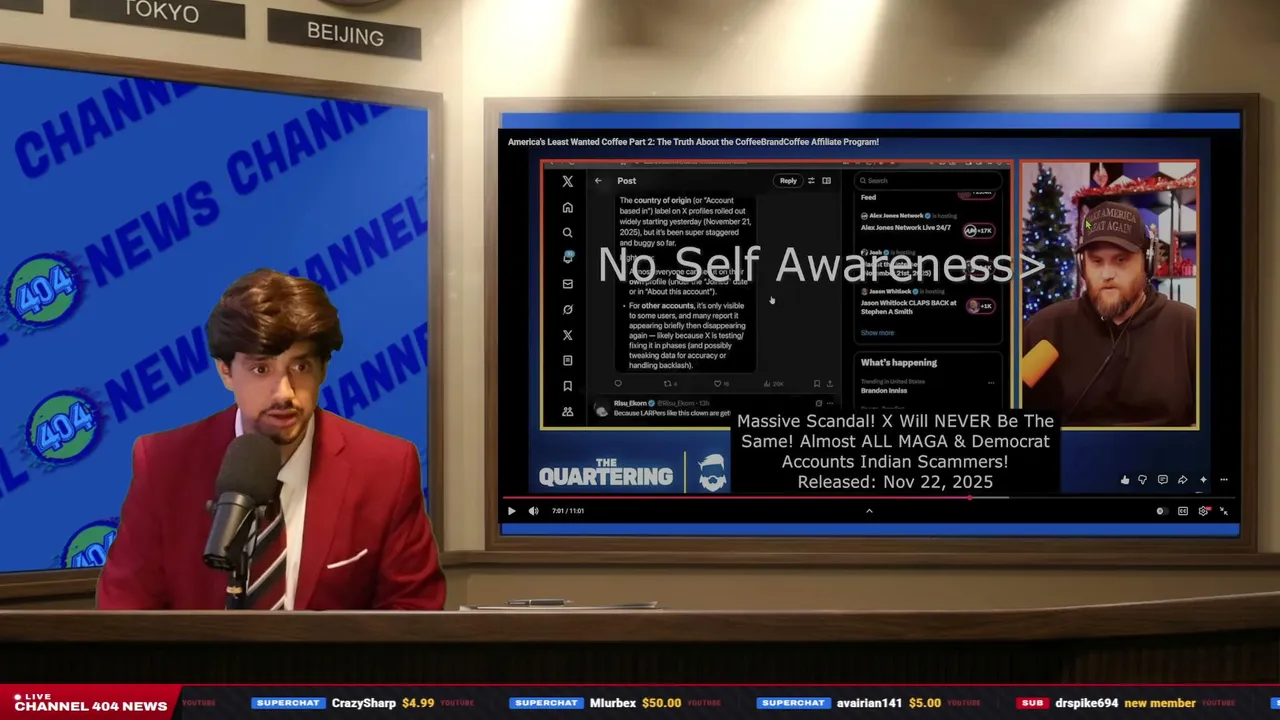Image resolution: width=1280 pixels, height=720 pixels.
Task: Go to Home in the X sidebar
Action: (567, 207)
